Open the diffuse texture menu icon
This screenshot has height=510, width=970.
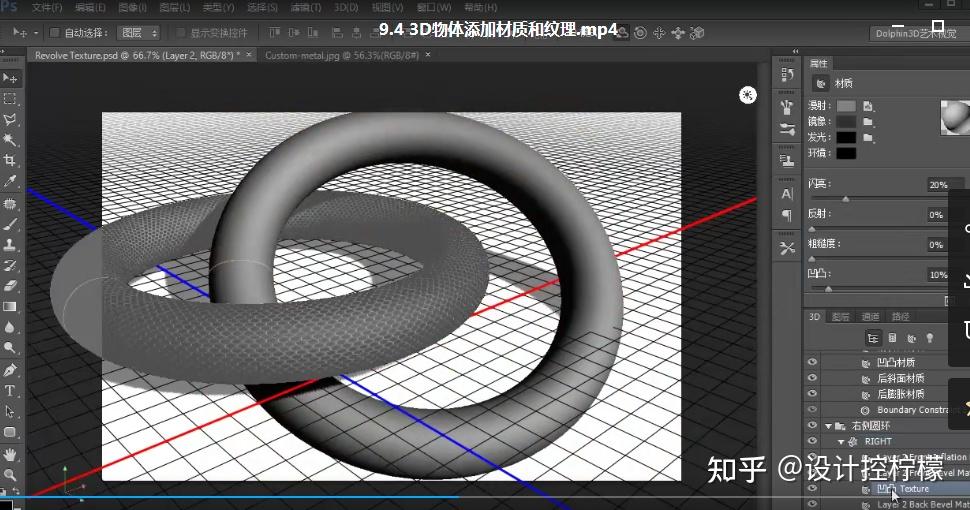pos(868,106)
